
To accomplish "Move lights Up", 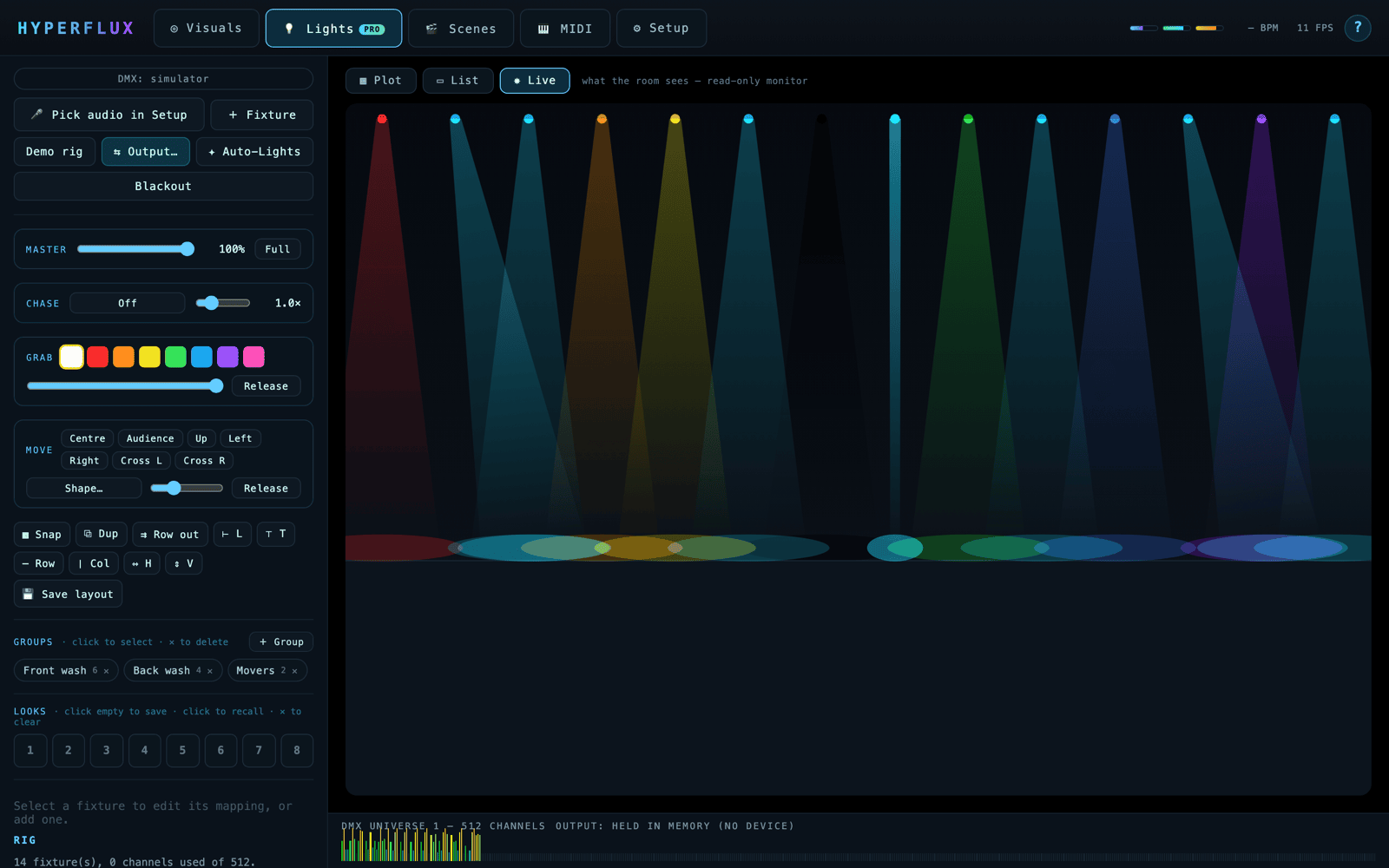I will click(x=201, y=438).
